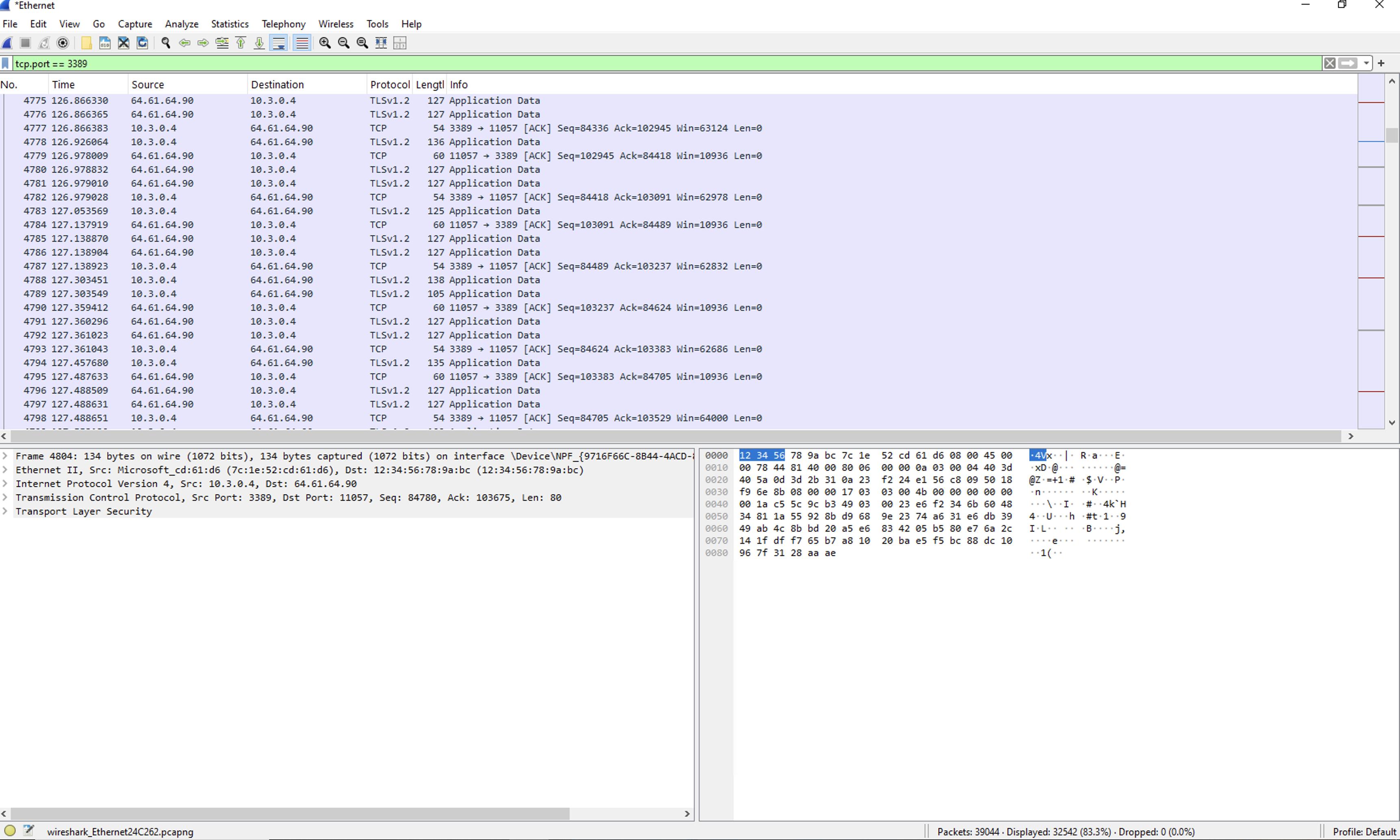This screenshot has width=1400, height=840.
Task: Click the packet list vertical scrollbar thumb
Action: (x=1391, y=135)
